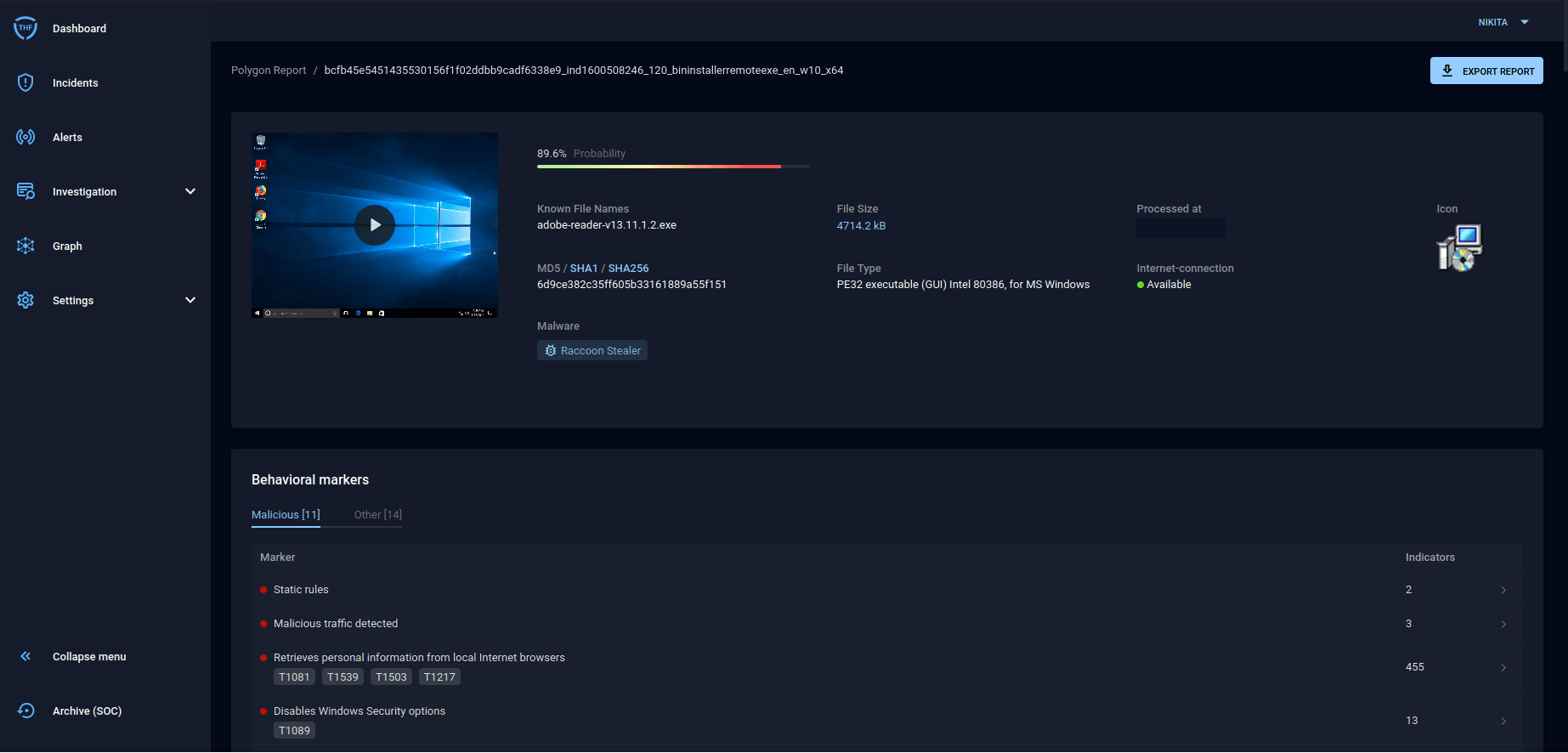Click the T1217 technique tag
Image resolution: width=1568 pixels, height=753 pixels.
click(439, 677)
